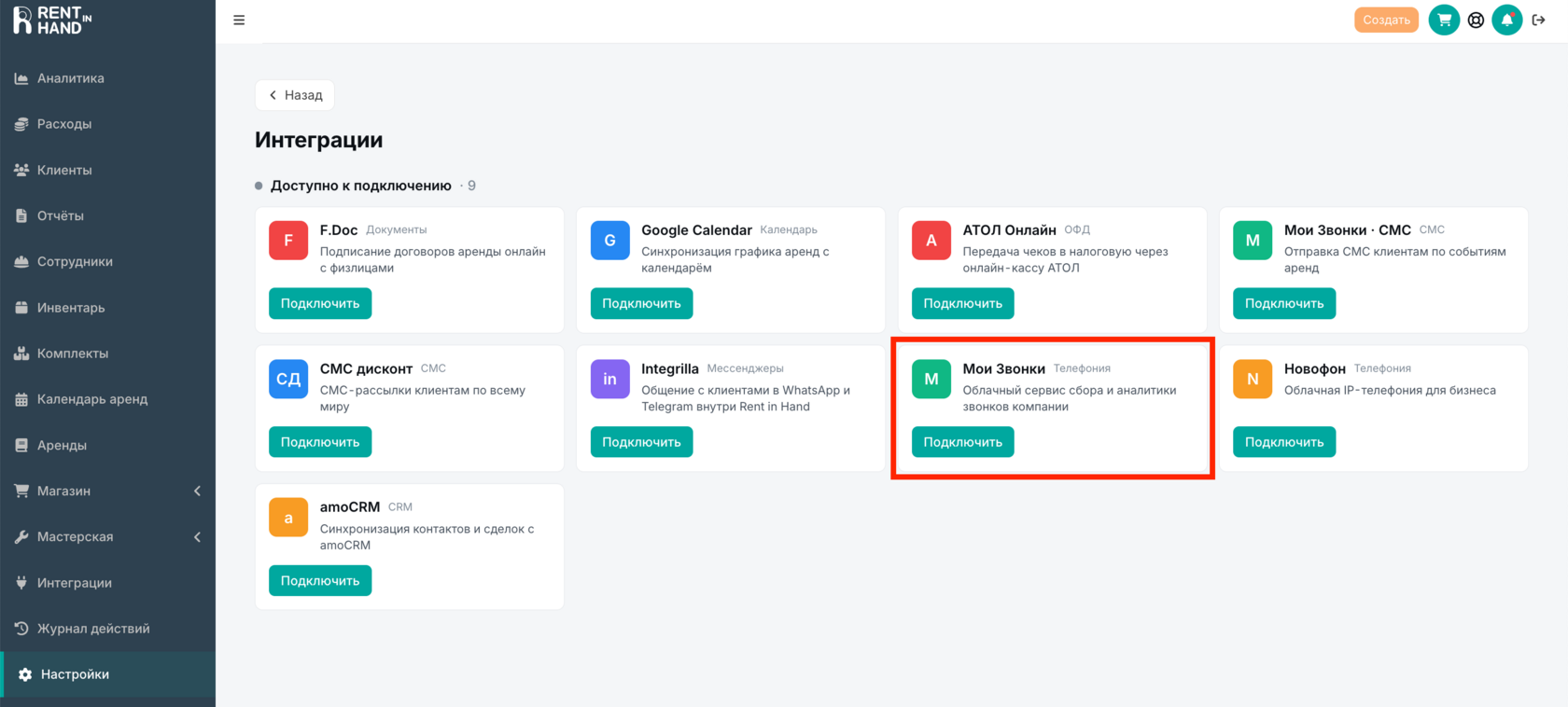Click the Integrilla purple icon
Viewport: 1568px width, 707px height.
coord(609,380)
